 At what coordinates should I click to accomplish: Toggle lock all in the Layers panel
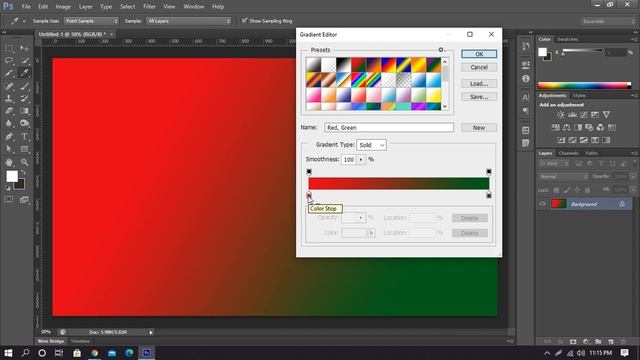click(x=588, y=190)
